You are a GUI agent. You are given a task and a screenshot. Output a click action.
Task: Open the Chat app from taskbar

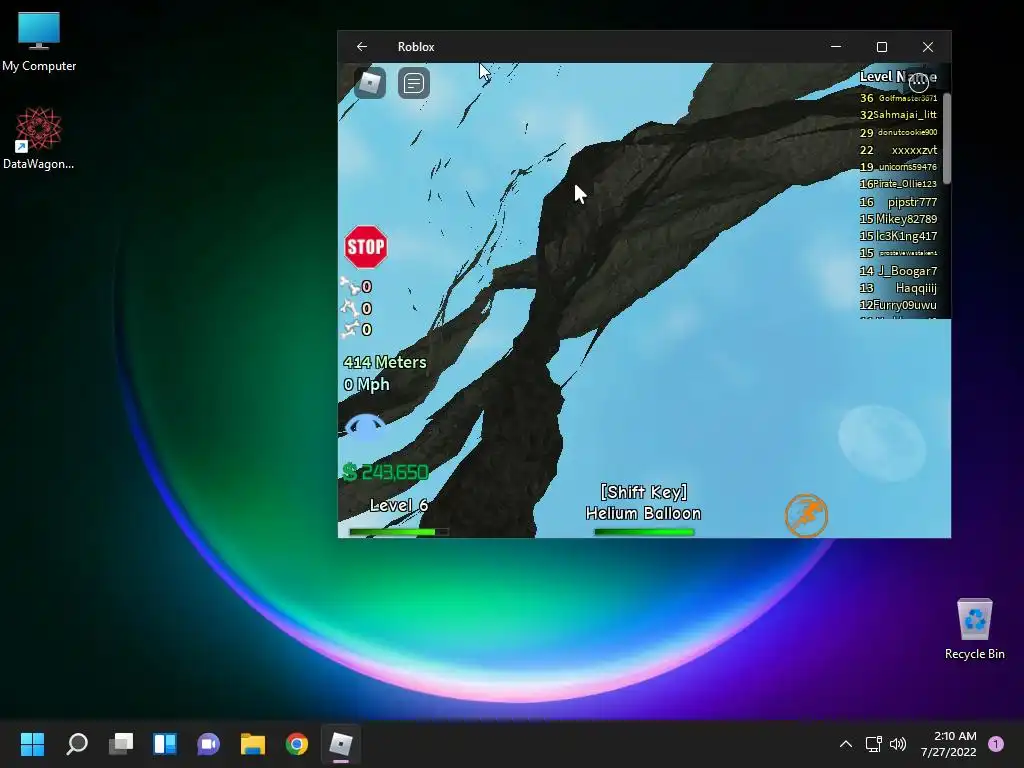tap(208, 744)
